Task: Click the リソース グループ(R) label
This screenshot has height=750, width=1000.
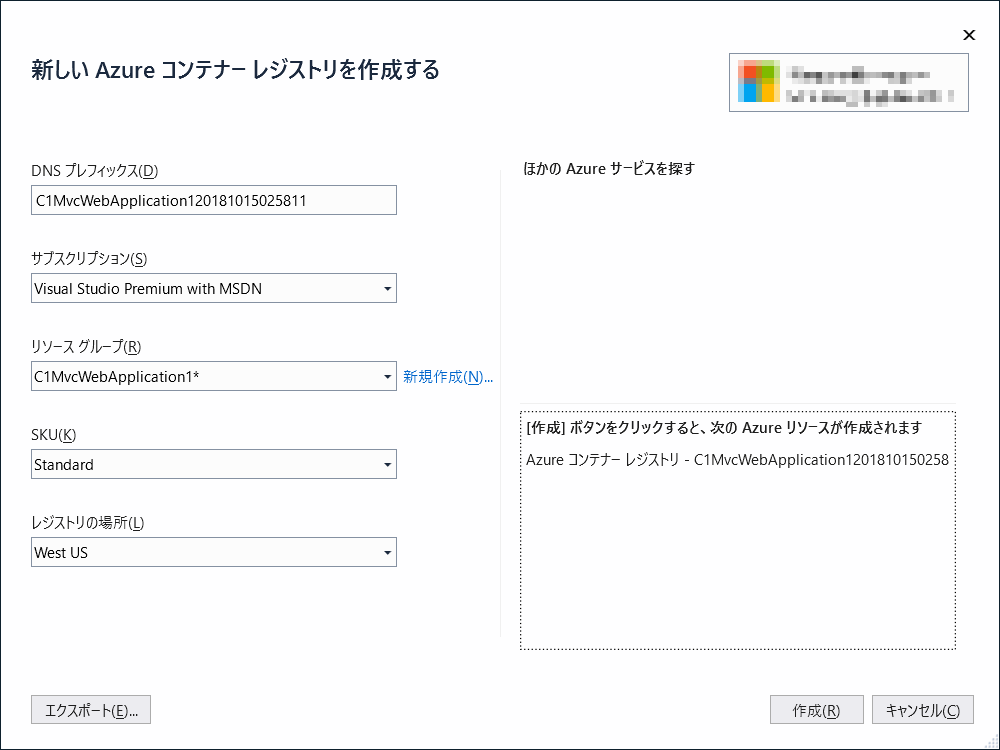Action: tap(86, 347)
